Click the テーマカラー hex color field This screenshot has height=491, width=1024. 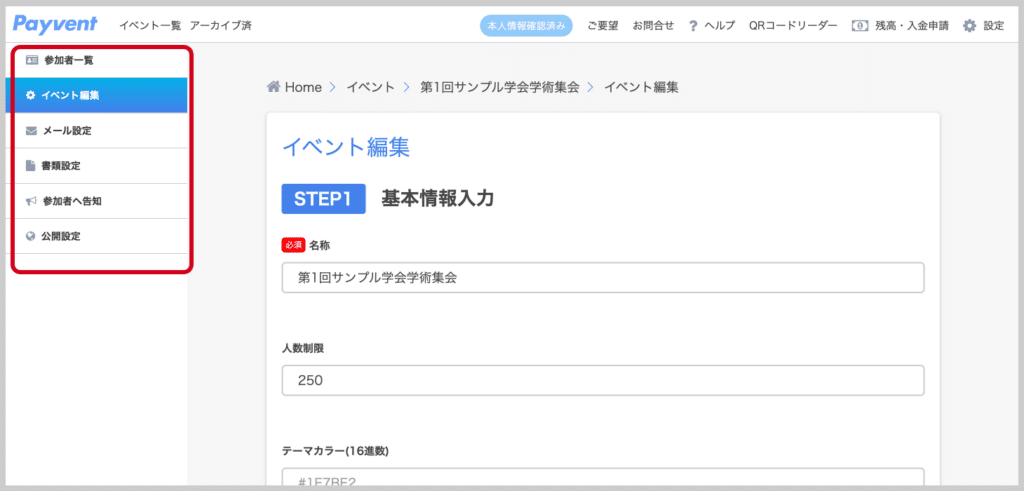(x=603, y=478)
